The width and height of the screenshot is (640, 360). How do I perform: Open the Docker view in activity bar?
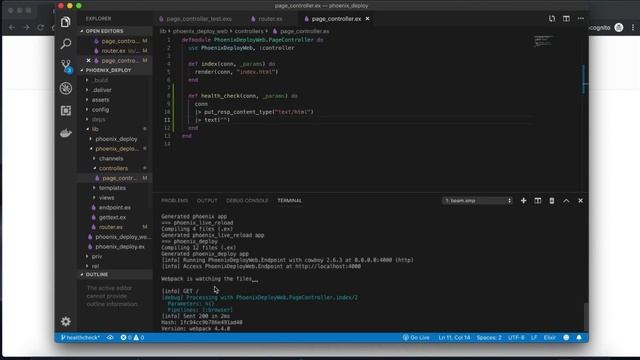pyautogui.click(x=65, y=133)
